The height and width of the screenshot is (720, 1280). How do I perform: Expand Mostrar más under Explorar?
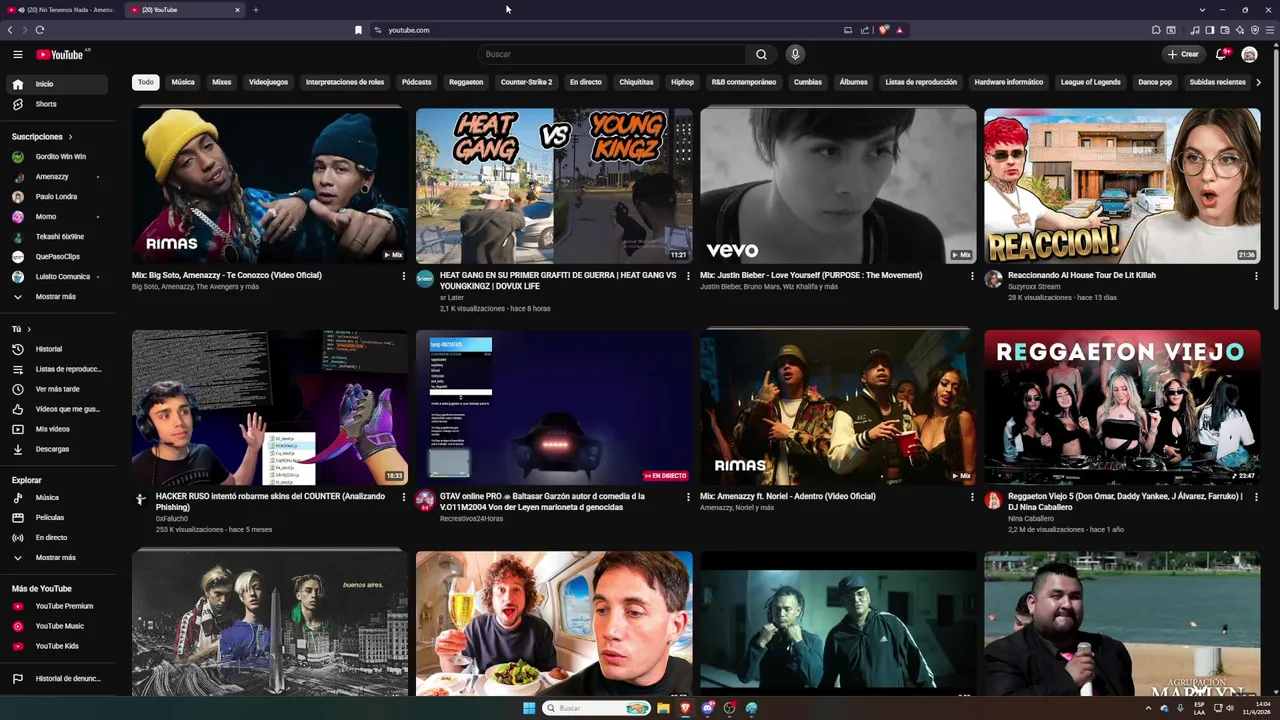pyautogui.click(x=57, y=557)
